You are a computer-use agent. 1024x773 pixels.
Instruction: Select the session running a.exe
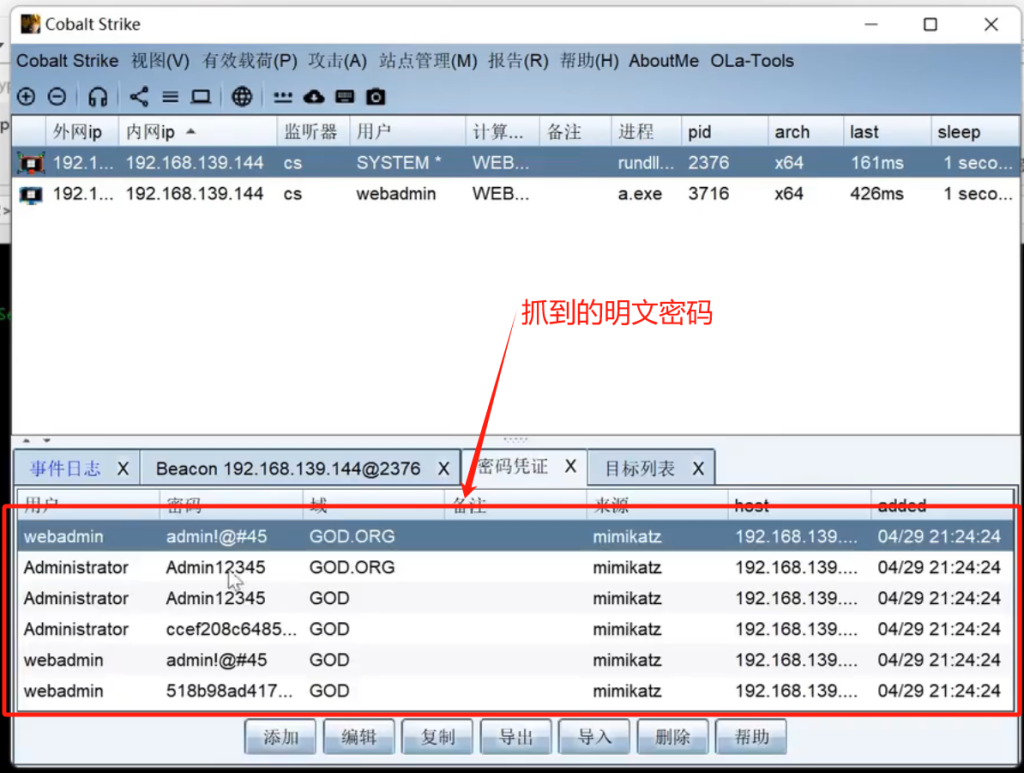point(516,194)
